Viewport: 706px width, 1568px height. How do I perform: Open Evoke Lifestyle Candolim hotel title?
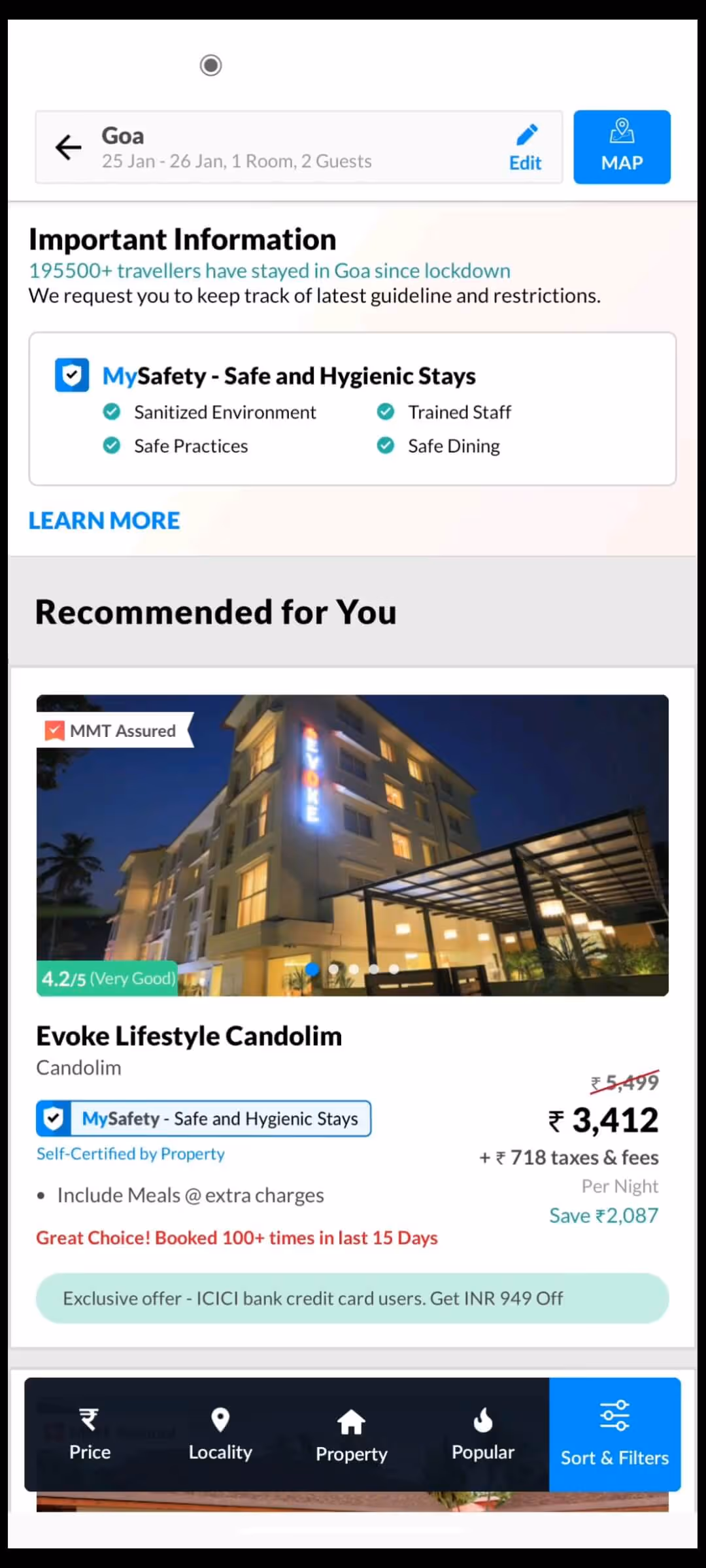point(189,1036)
